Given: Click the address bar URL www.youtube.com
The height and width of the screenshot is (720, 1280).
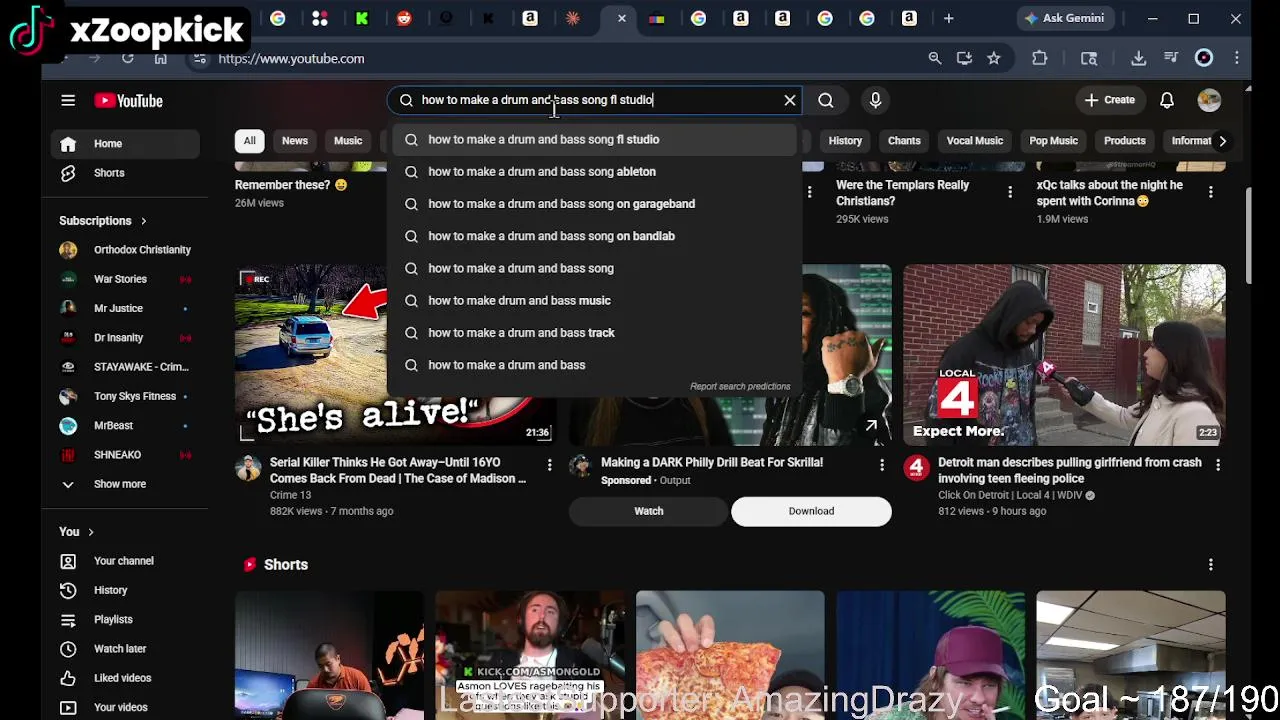Looking at the screenshot, I should pyautogui.click(x=291, y=58).
